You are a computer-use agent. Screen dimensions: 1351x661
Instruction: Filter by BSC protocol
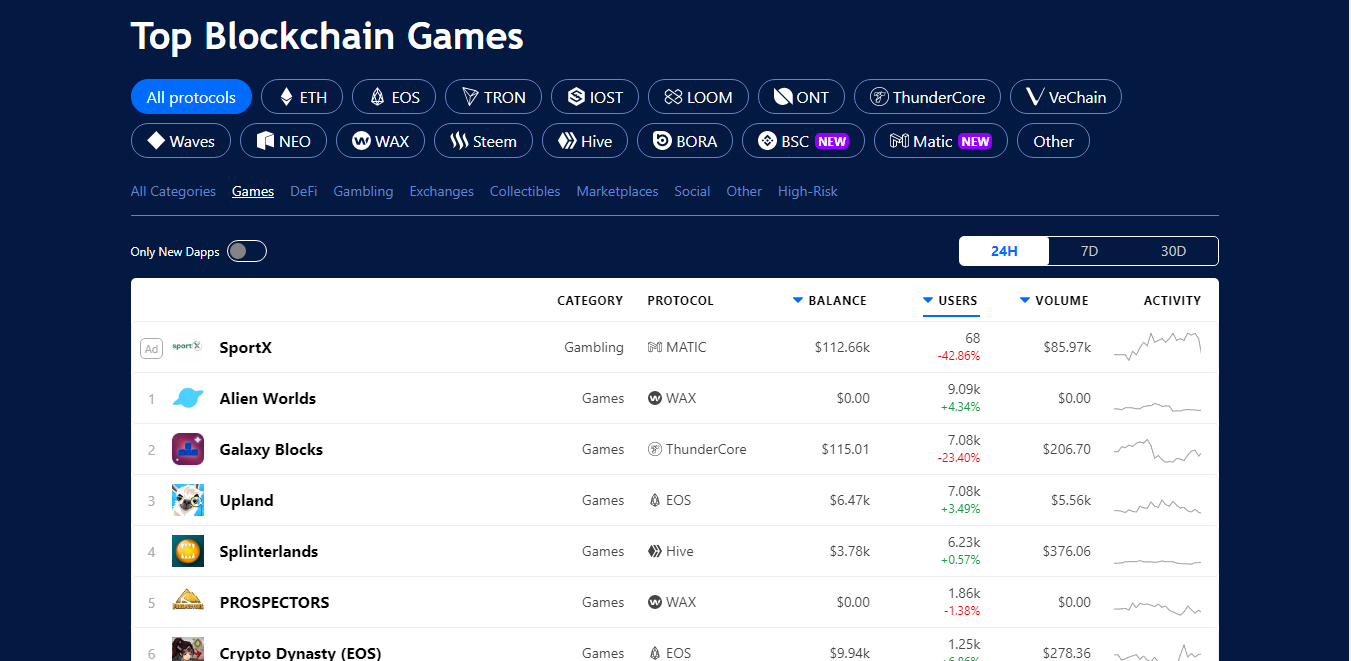(x=803, y=141)
